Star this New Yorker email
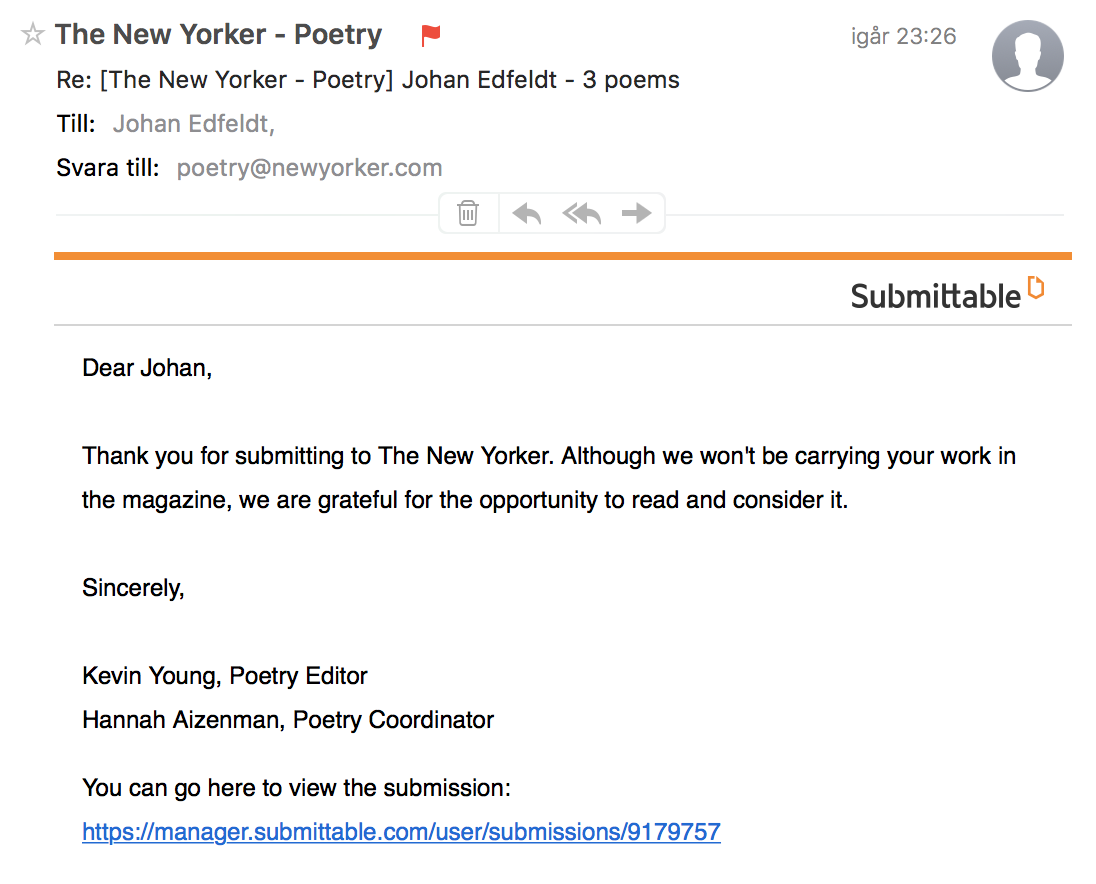This screenshot has height=884, width=1096. click(32, 34)
